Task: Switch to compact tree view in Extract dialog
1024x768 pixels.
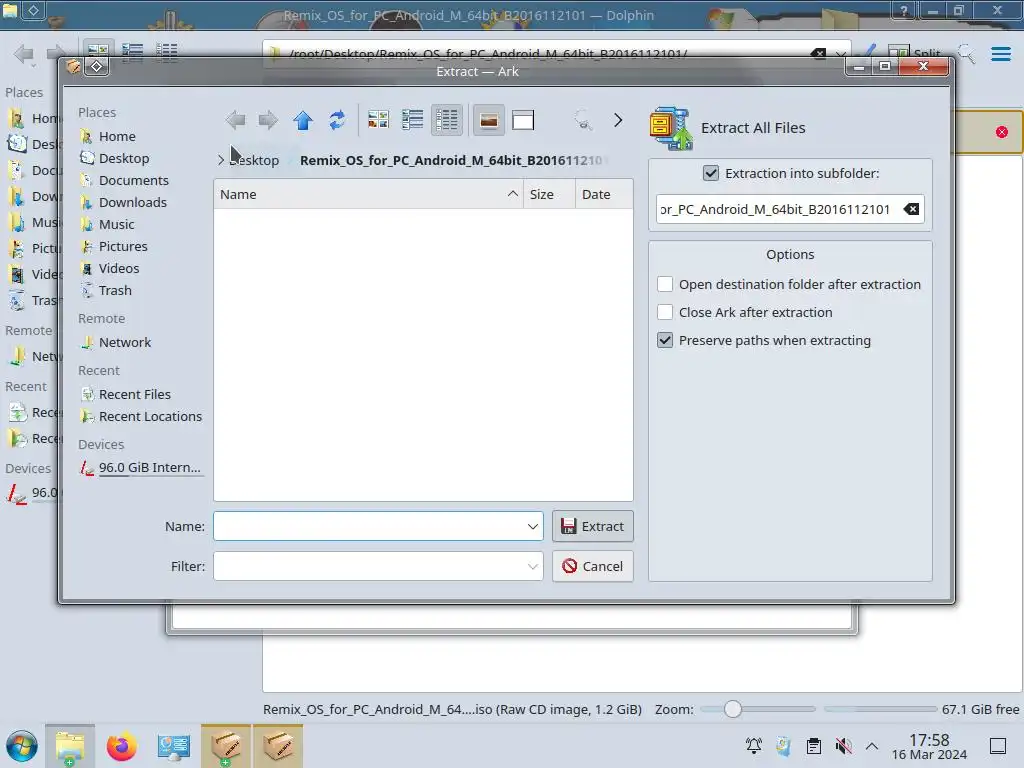Action: click(412, 120)
